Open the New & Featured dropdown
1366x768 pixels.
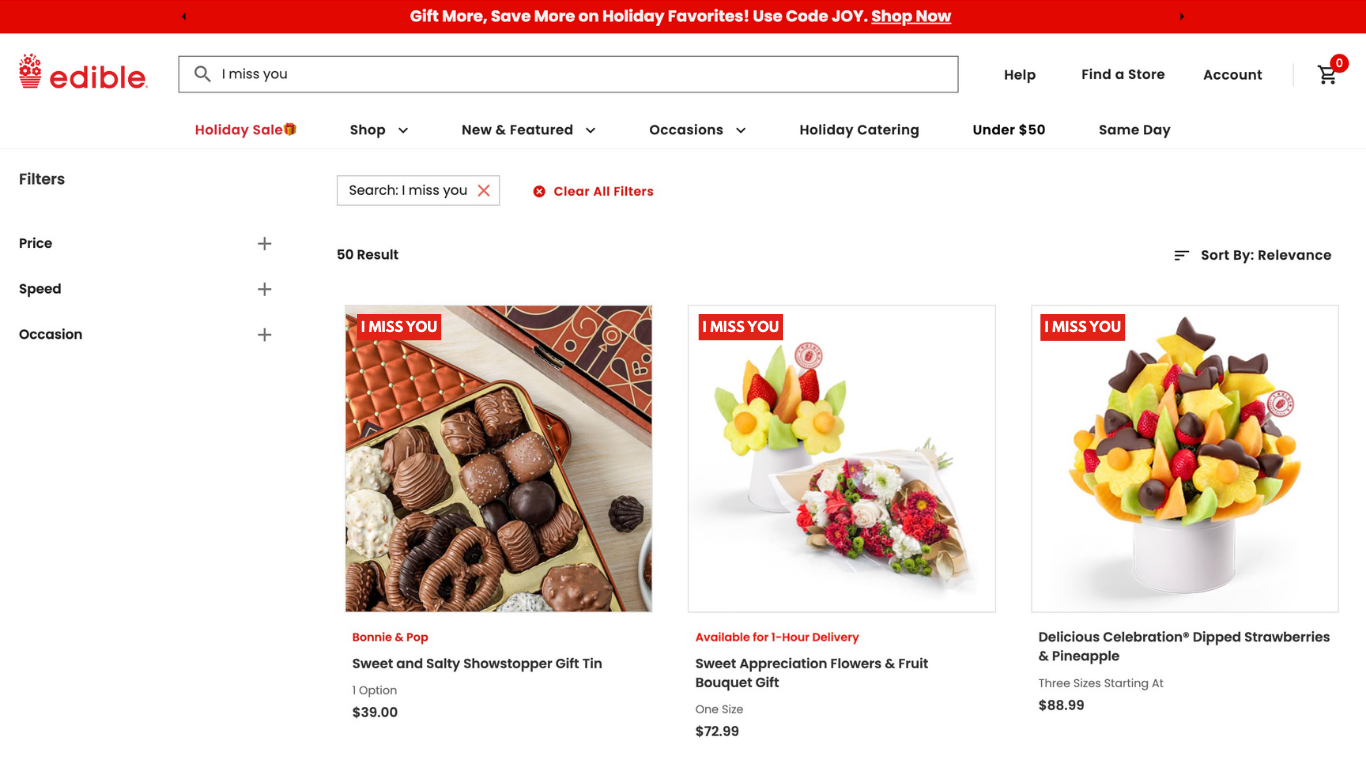(x=528, y=130)
